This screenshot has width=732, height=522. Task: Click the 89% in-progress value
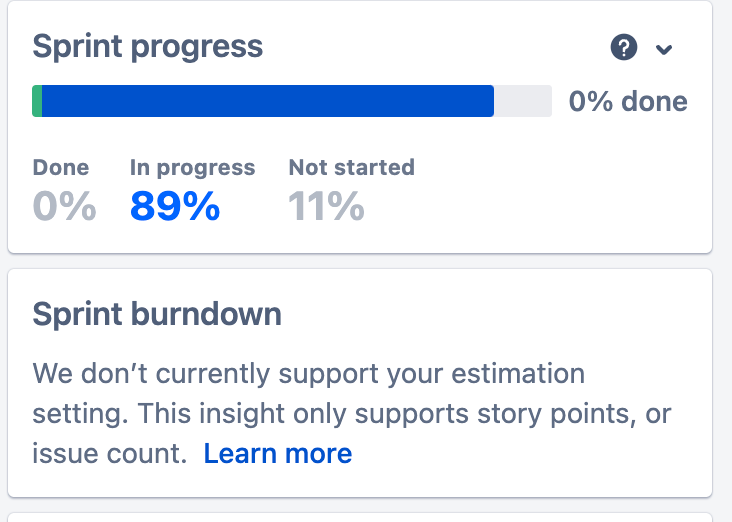point(175,206)
